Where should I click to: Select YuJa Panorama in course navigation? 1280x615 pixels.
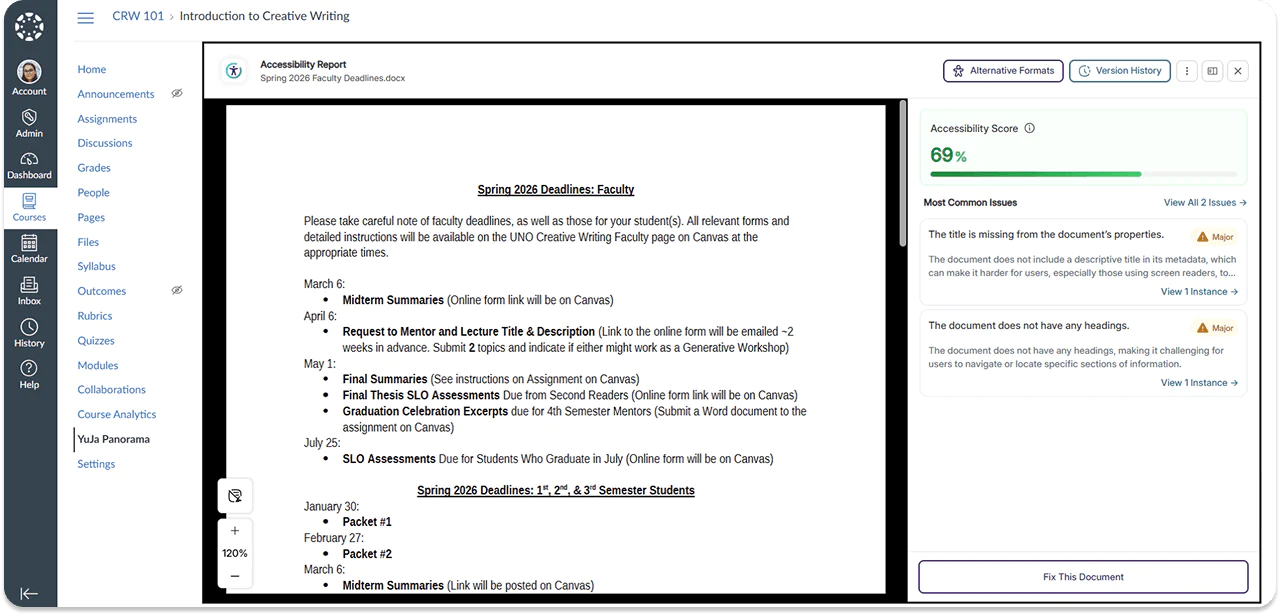(x=114, y=439)
